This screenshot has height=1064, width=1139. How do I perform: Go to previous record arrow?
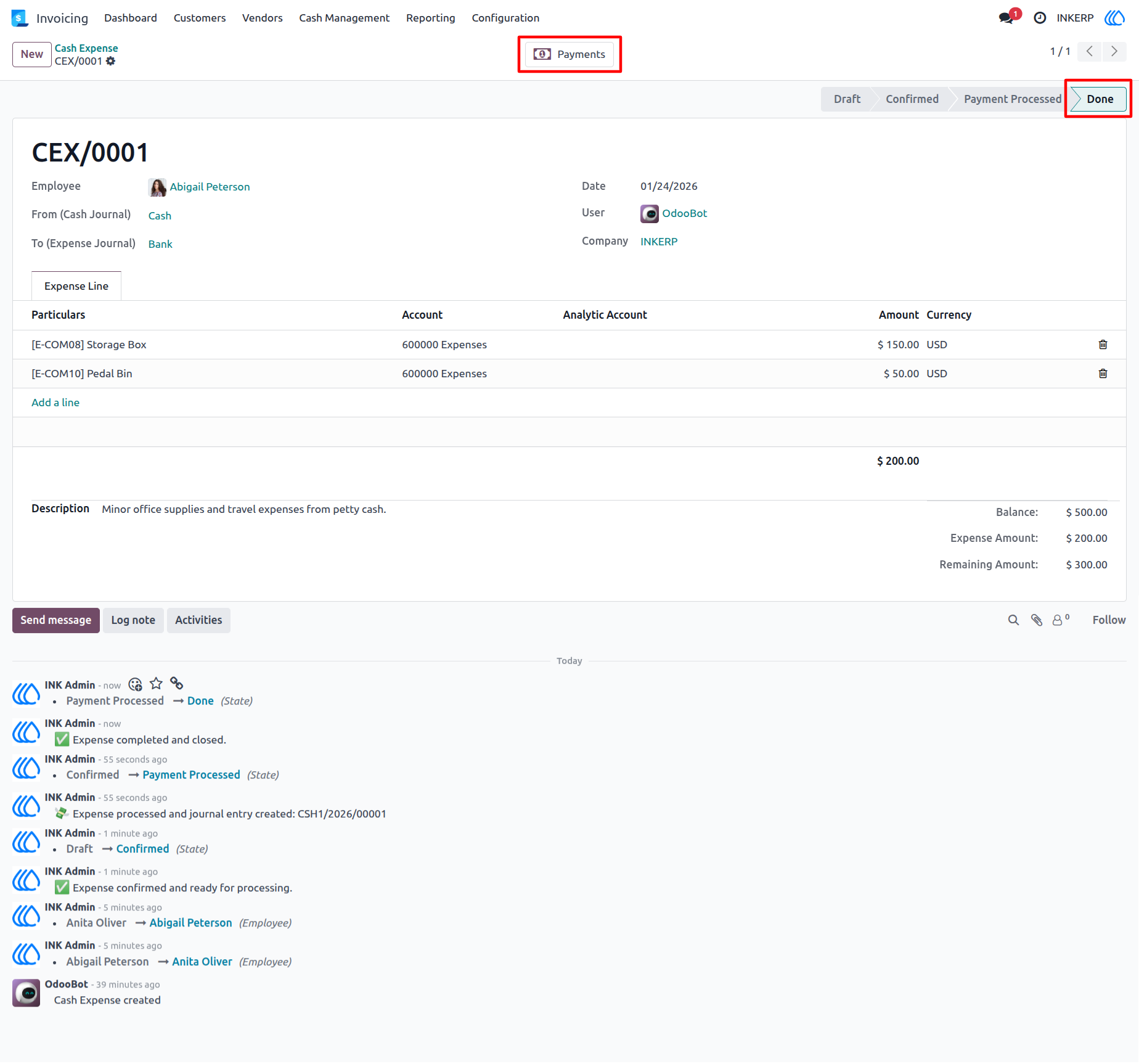tap(1089, 52)
